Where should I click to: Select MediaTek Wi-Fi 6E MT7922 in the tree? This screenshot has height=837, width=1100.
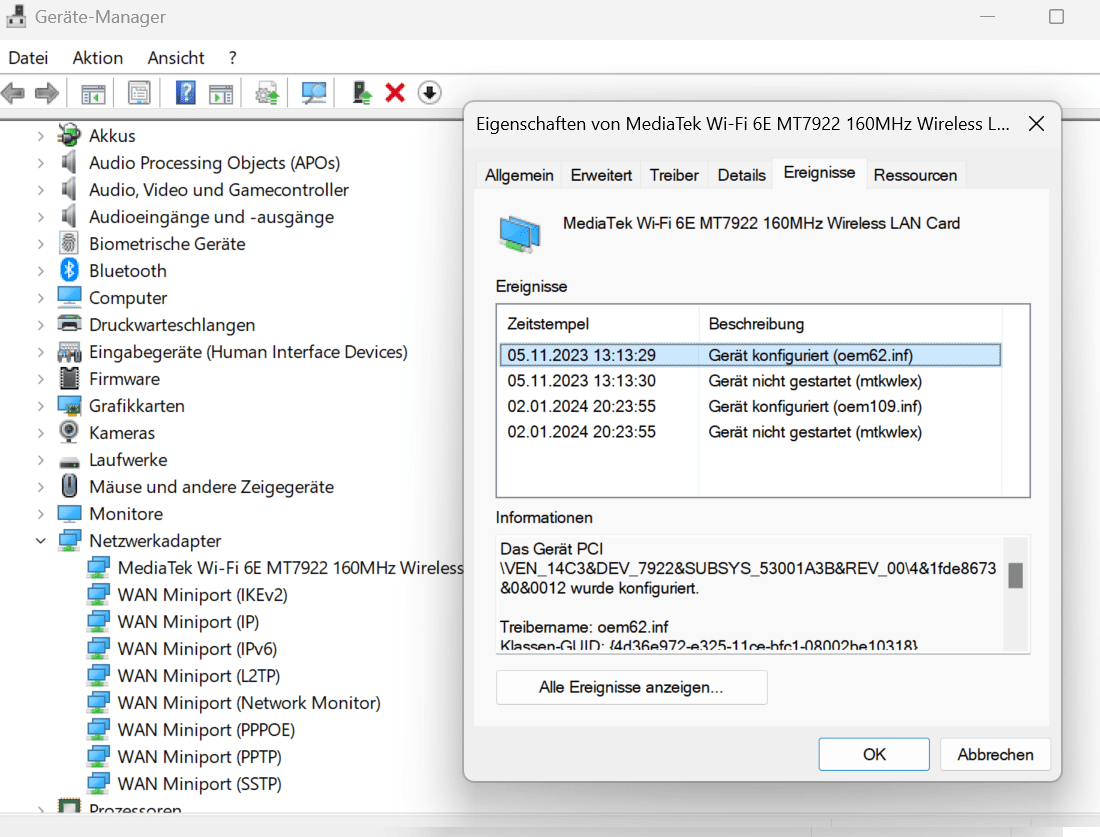[x=290, y=568]
